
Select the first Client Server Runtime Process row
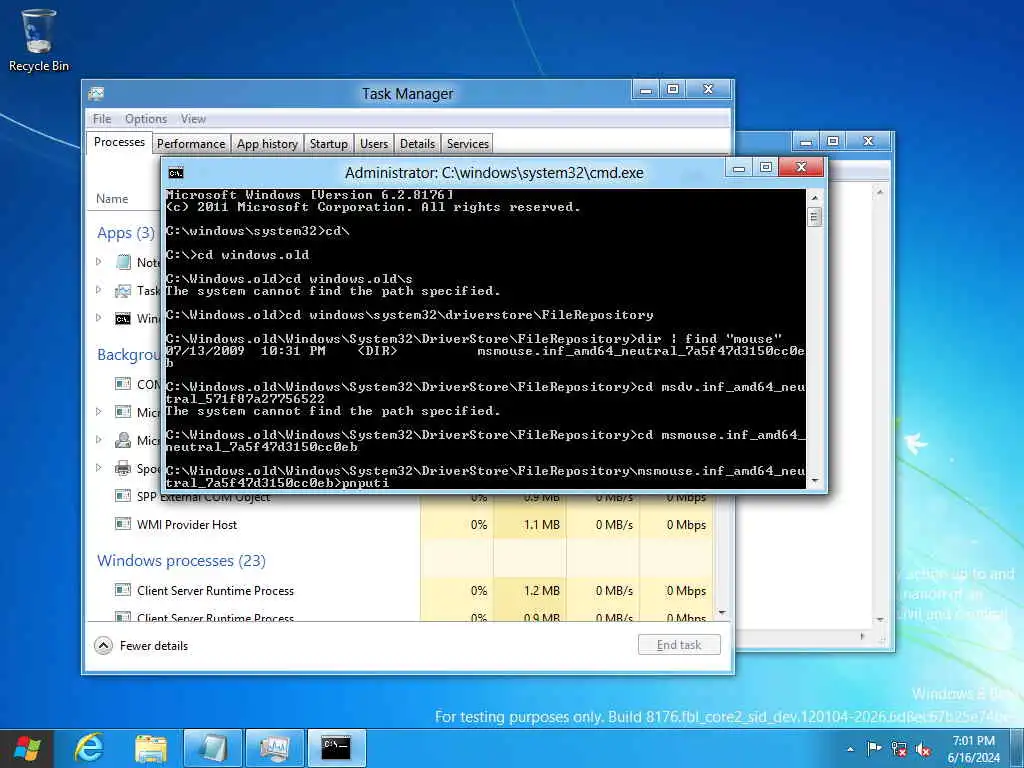pos(400,590)
